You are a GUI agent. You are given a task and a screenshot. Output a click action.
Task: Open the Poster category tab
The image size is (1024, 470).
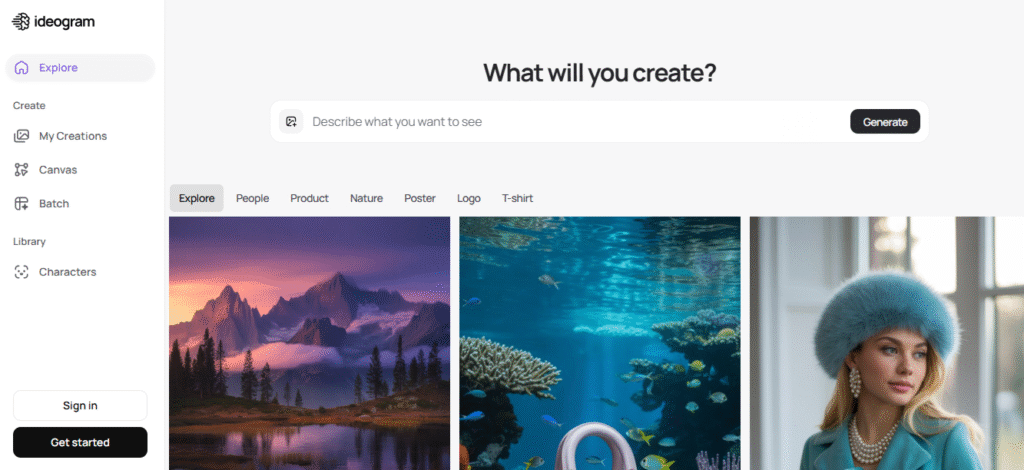tap(420, 198)
